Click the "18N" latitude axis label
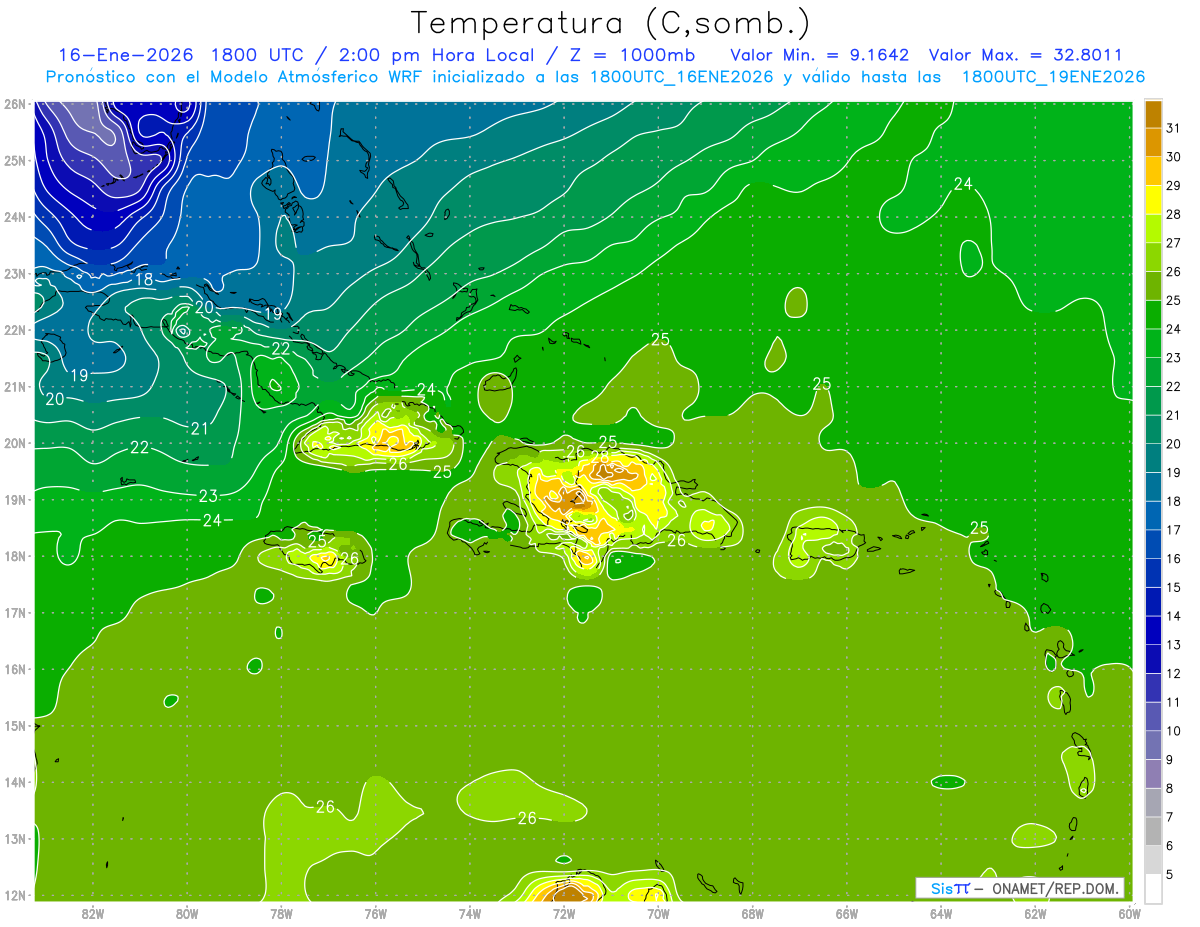1200x927 pixels. [x=15, y=556]
